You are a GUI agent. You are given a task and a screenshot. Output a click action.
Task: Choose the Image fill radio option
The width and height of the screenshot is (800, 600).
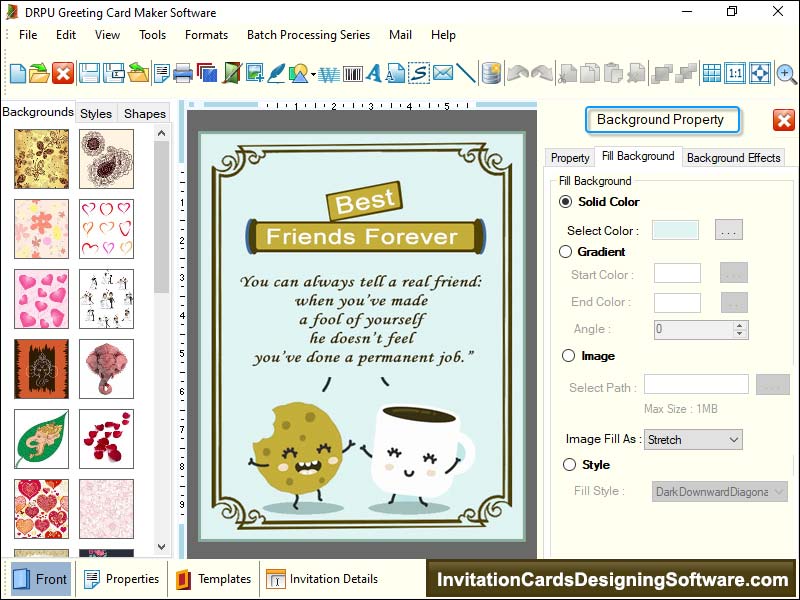tap(567, 356)
